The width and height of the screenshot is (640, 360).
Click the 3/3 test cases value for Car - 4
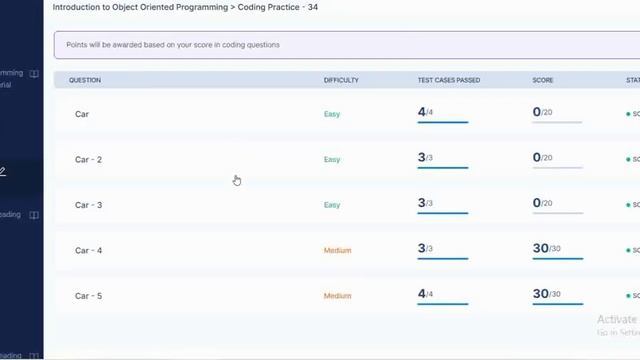point(425,248)
